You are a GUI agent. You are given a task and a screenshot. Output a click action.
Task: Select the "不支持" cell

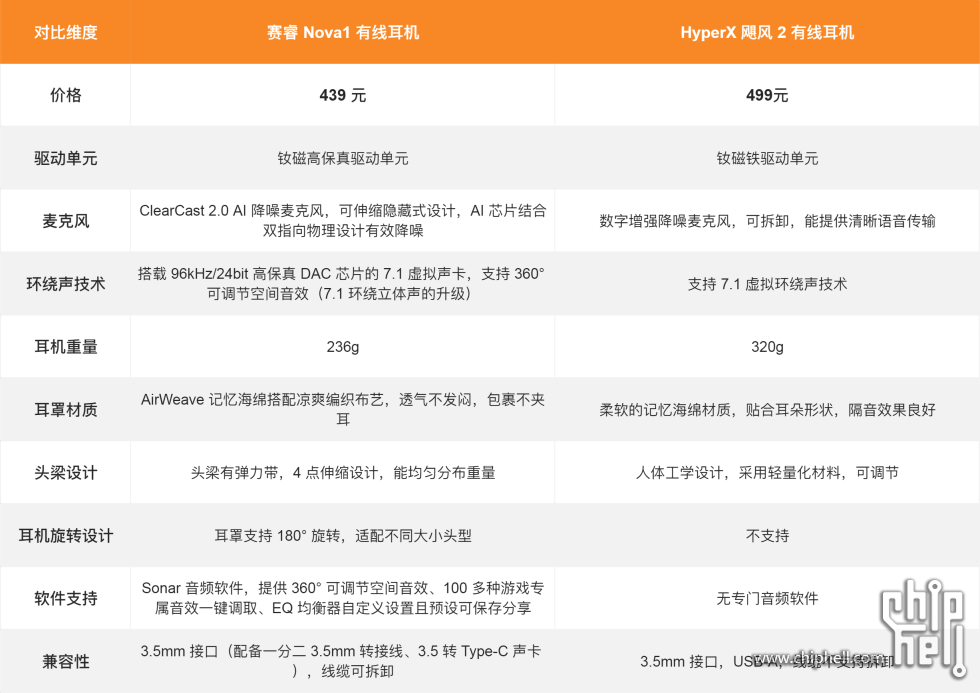[x=767, y=536]
